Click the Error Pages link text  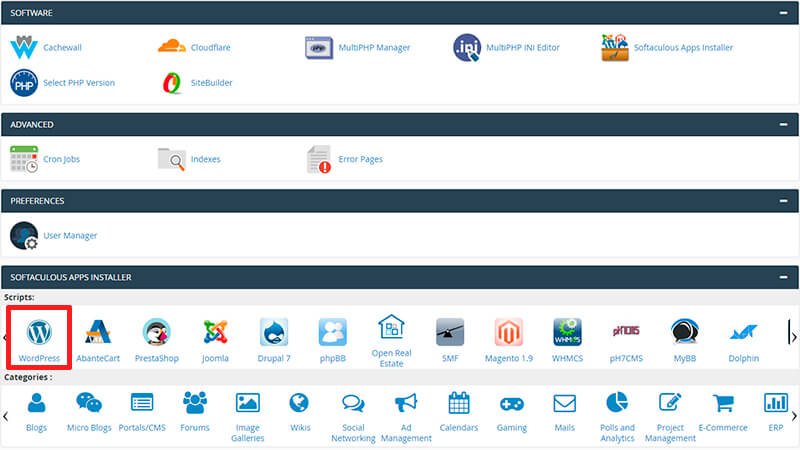tap(360, 159)
